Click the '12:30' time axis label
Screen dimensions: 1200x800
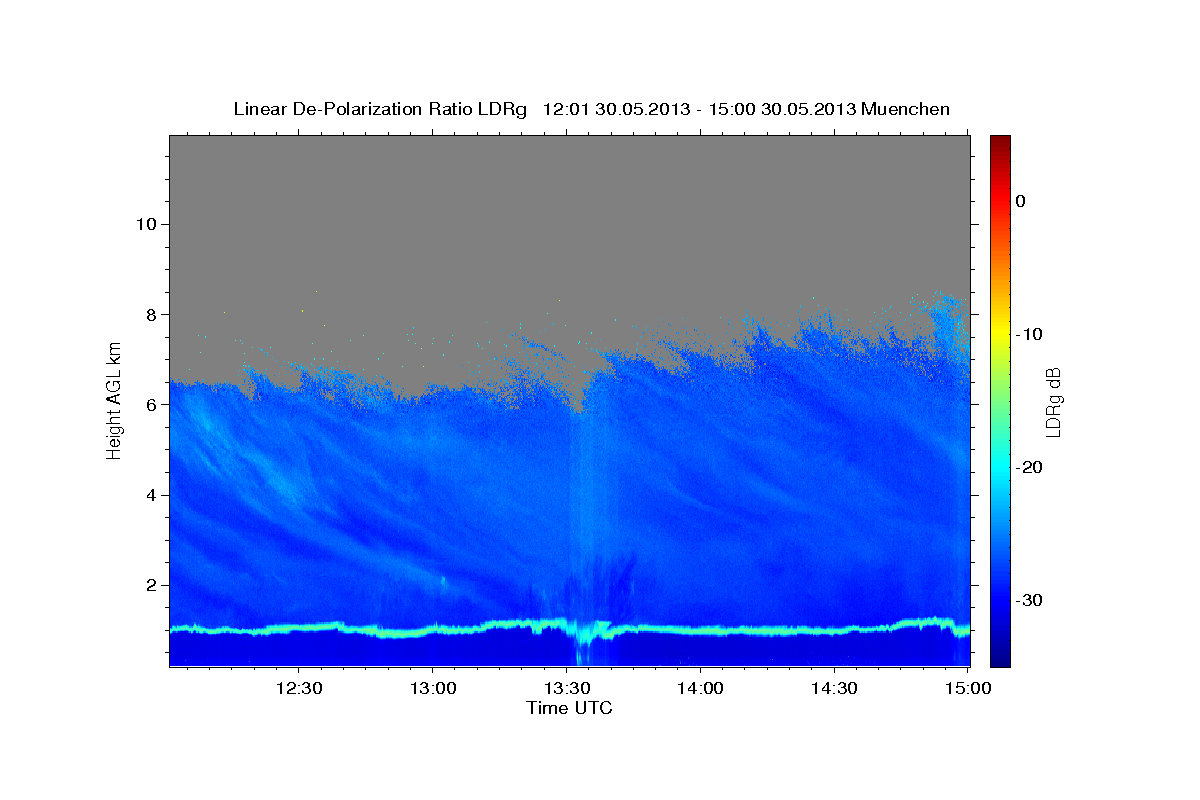(x=298, y=689)
